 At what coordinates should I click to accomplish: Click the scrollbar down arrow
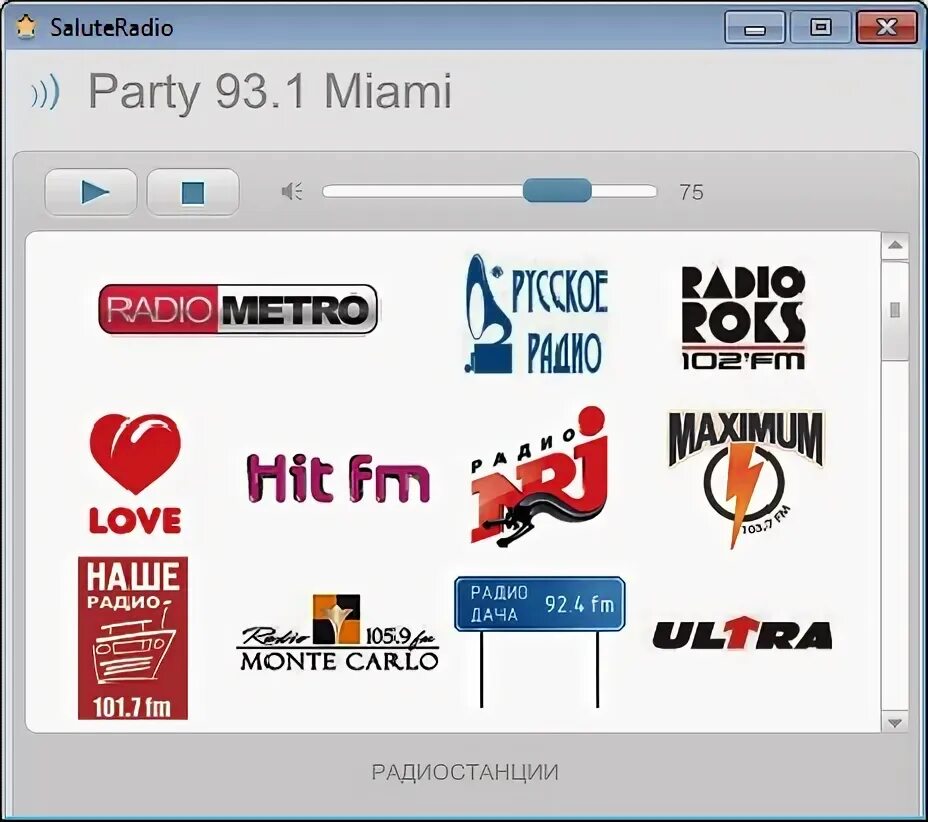tap(895, 723)
